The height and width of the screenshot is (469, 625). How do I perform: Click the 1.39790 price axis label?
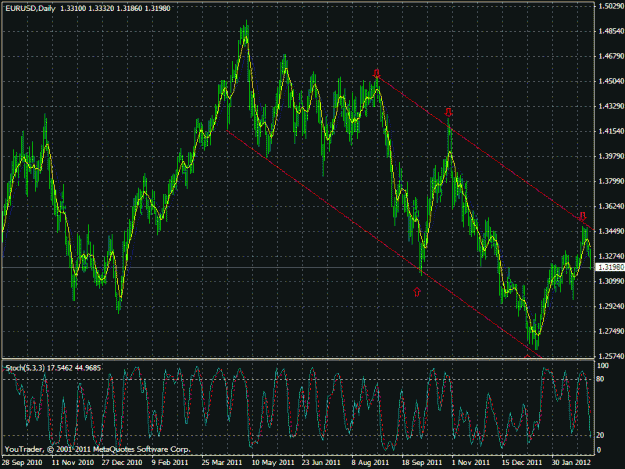pos(611,156)
